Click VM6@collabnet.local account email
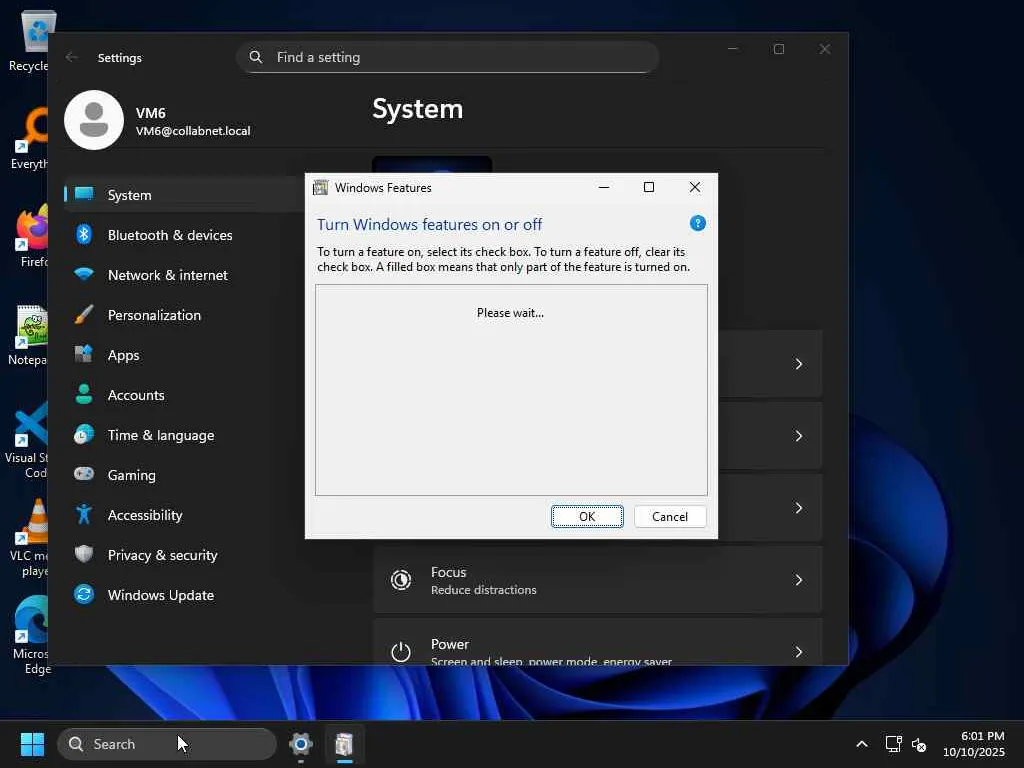Image resolution: width=1024 pixels, height=768 pixels. tap(193, 131)
